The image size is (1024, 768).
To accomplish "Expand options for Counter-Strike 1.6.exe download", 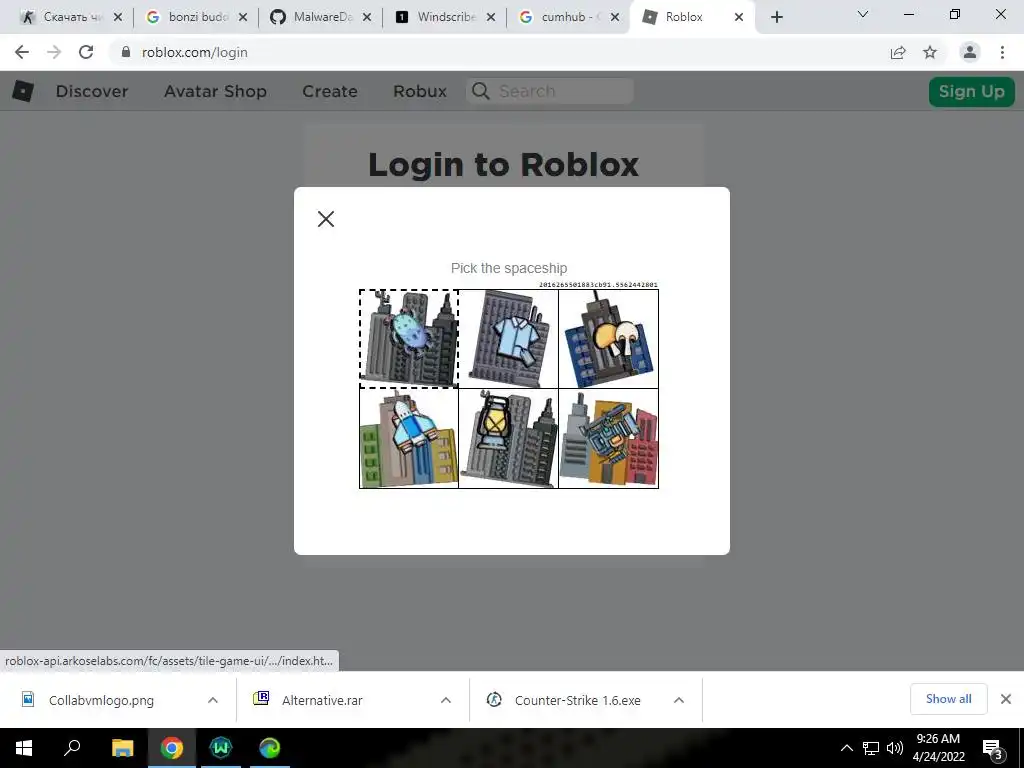I will [679, 700].
